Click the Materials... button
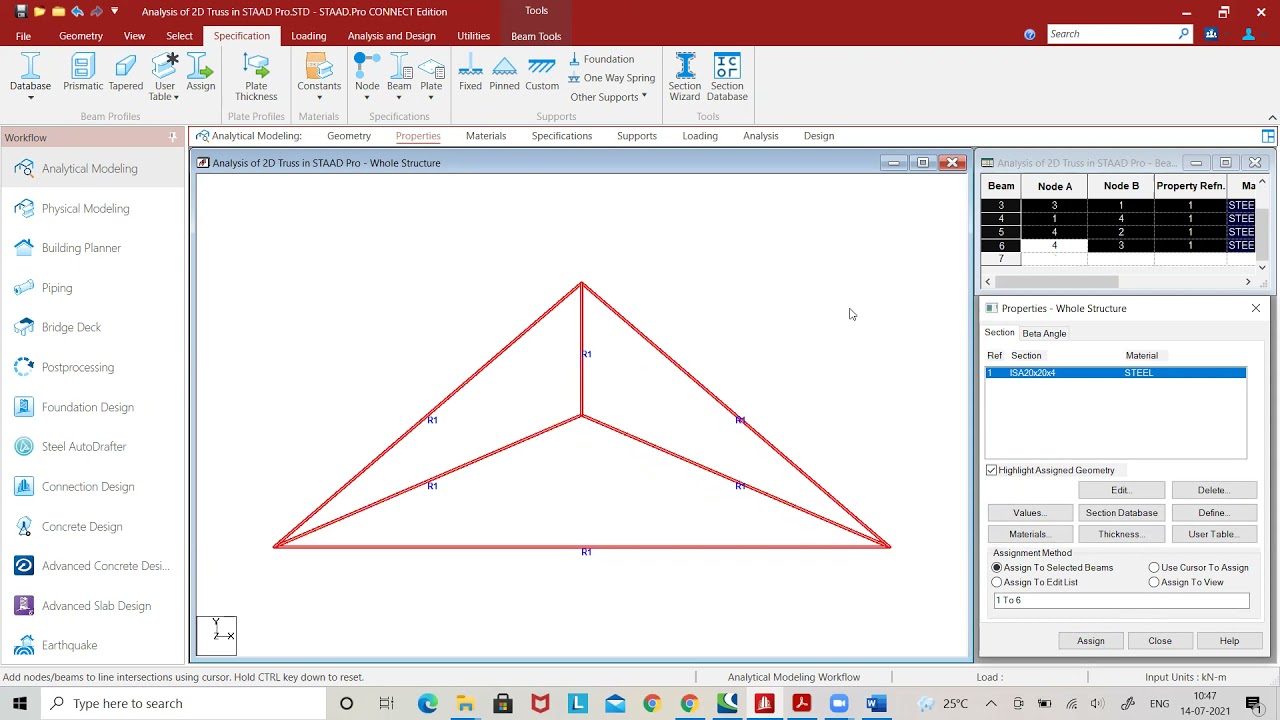1280x720 pixels. pos(1030,534)
